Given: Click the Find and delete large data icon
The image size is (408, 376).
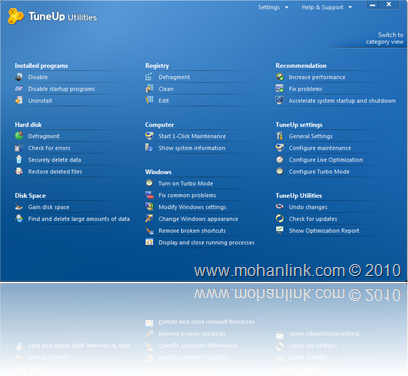Looking at the screenshot, I should pos(19,218).
